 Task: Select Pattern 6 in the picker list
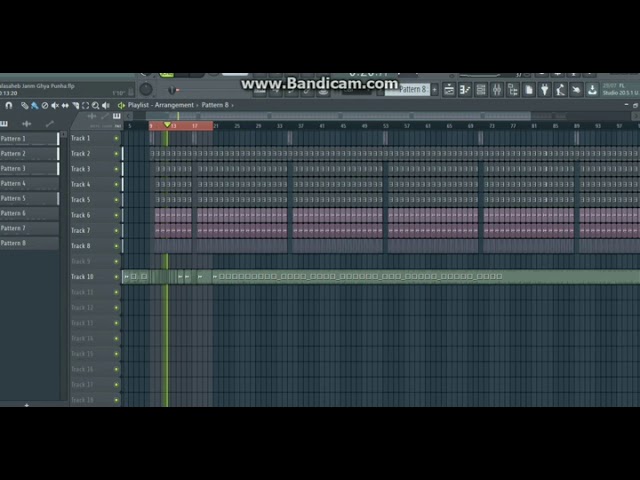pos(29,213)
